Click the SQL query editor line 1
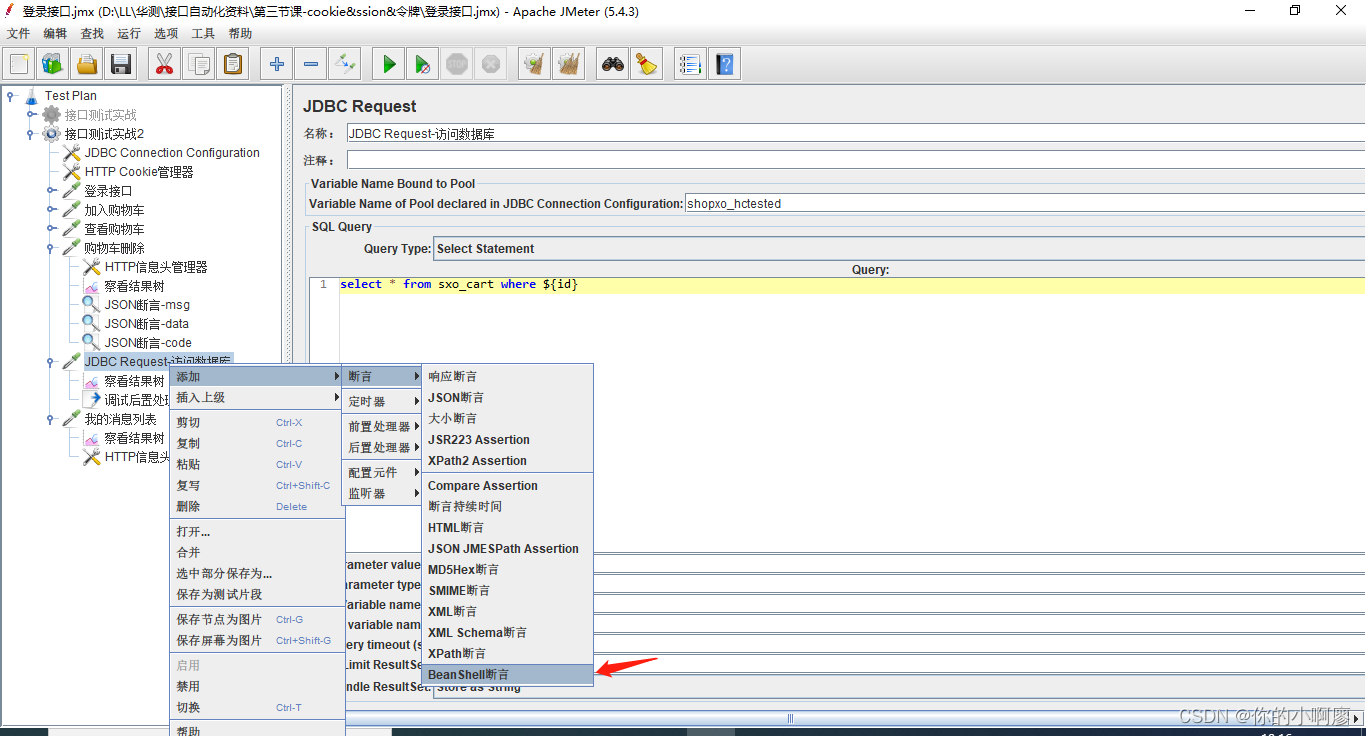Image resolution: width=1366 pixels, height=736 pixels. click(x=851, y=285)
